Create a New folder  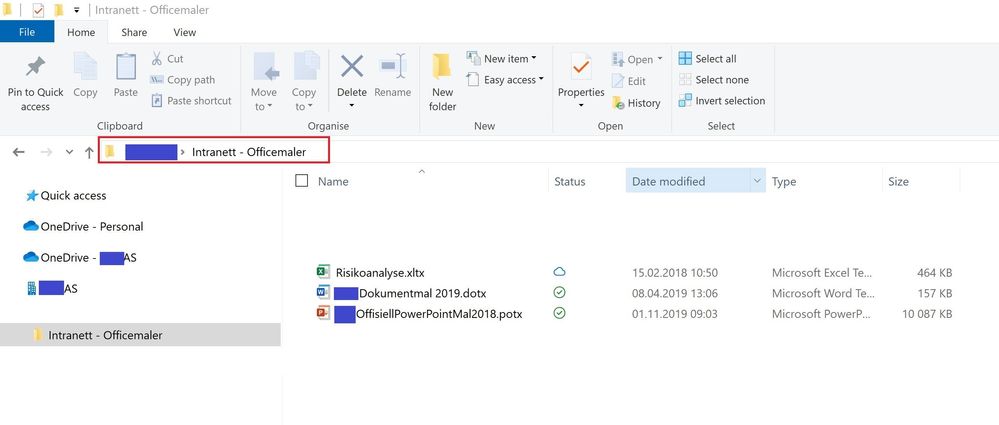tap(442, 82)
